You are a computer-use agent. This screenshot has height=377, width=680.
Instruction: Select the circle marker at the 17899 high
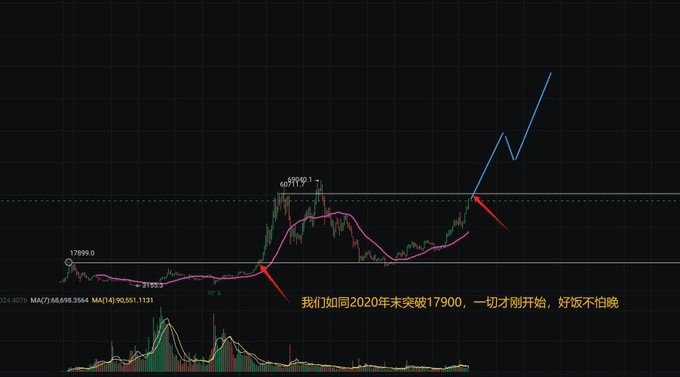click(69, 262)
